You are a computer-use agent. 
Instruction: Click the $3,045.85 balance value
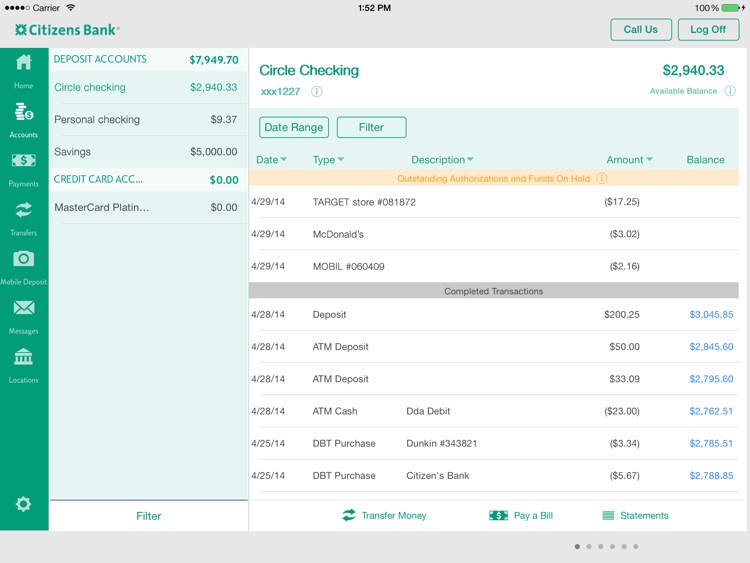tap(711, 314)
